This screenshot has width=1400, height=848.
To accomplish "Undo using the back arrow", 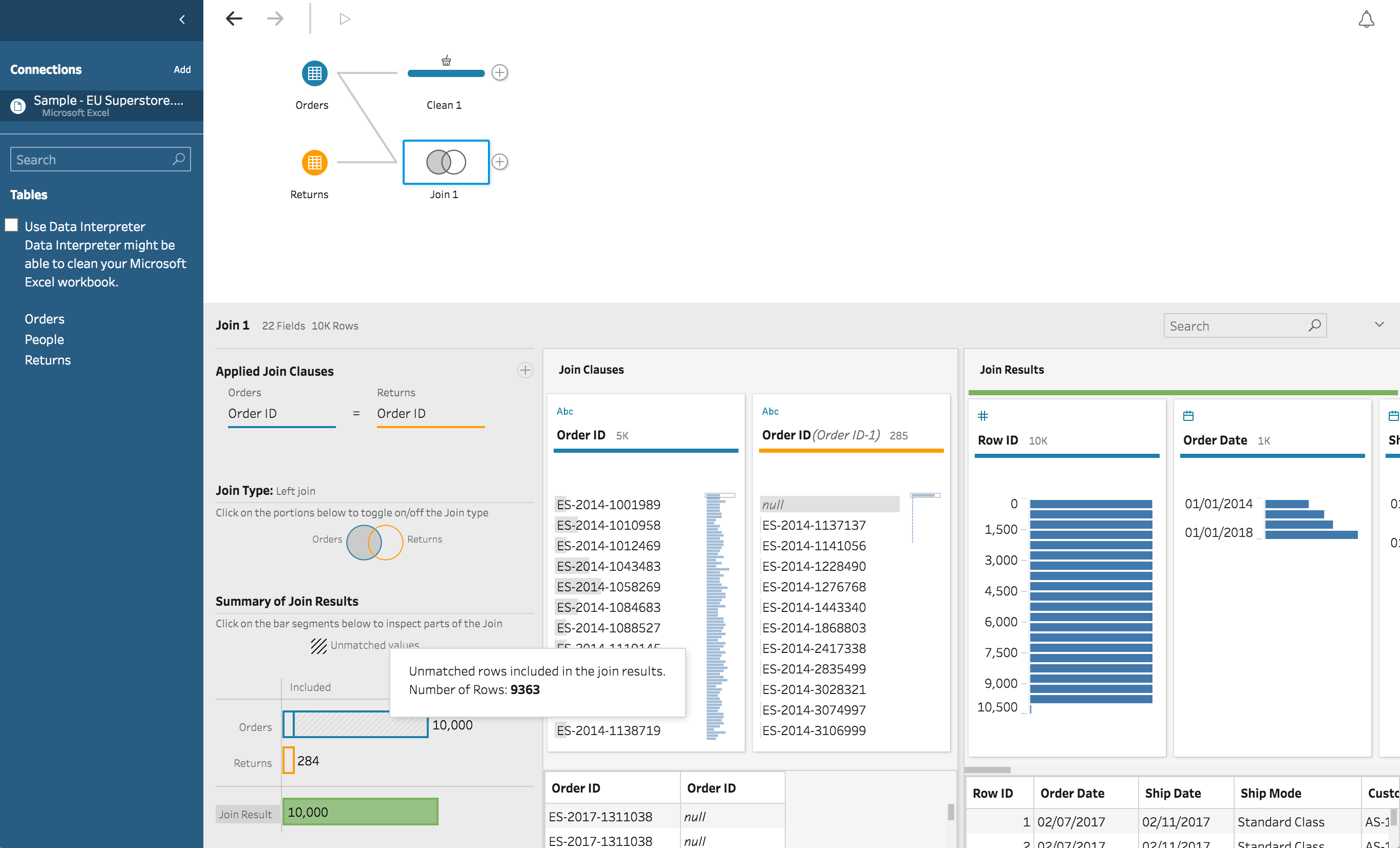I will point(234,19).
